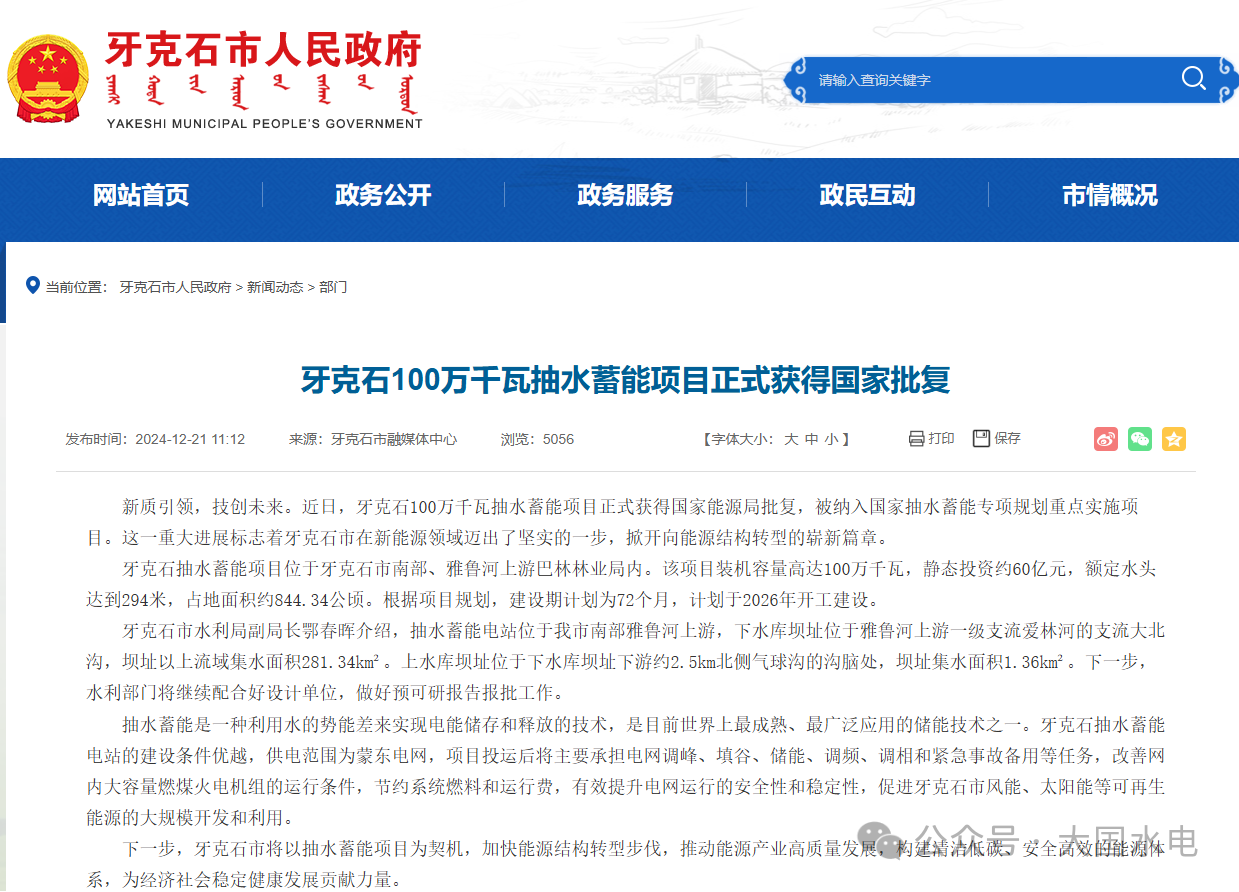Select 政民互动 in navigation bar
Screen dimensions: 1239x892
(x=867, y=195)
